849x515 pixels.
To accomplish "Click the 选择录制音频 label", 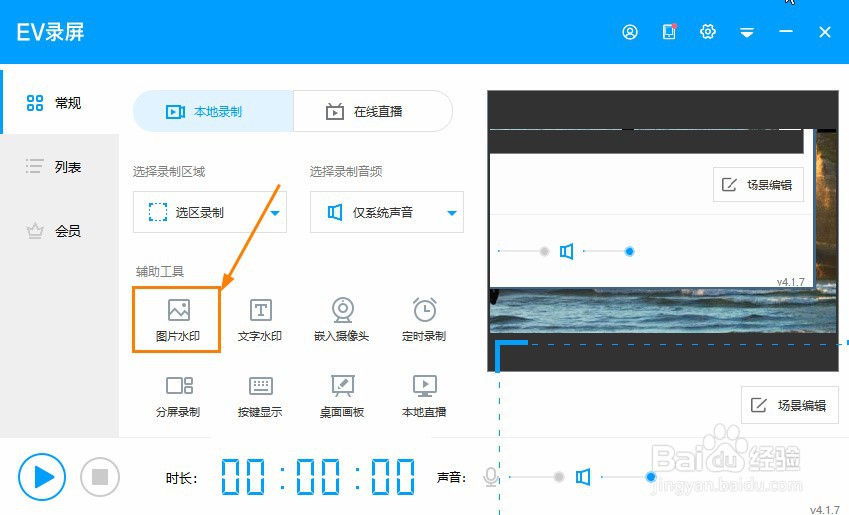I will point(346,172).
